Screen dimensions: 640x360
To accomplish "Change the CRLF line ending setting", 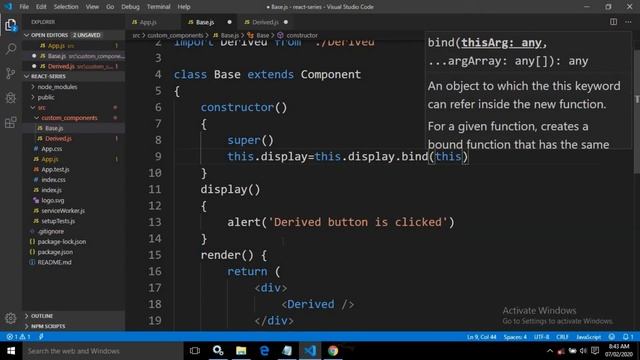I will pos(562,337).
